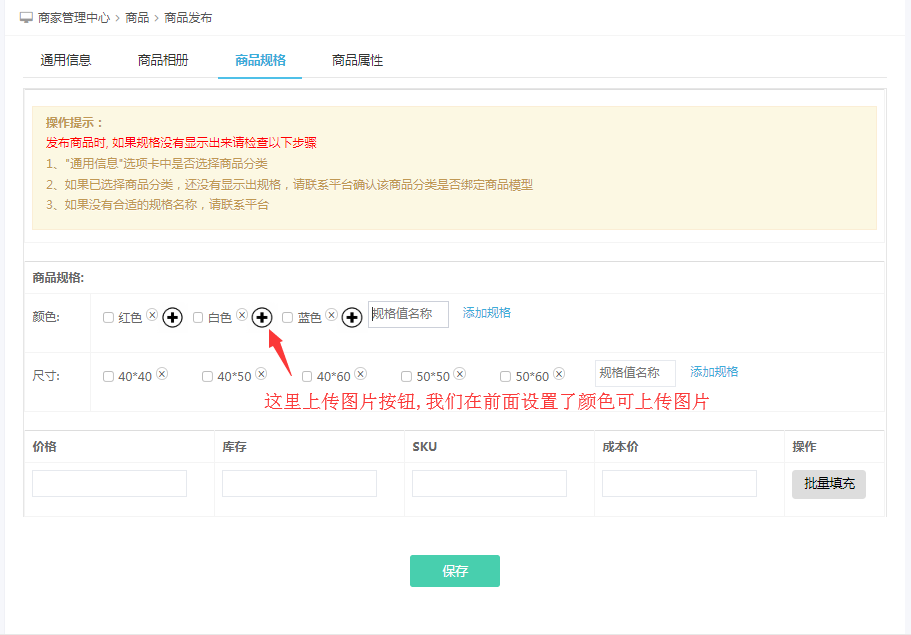The height and width of the screenshot is (635, 911).
Task: Click 添加规格 link in the color row
Action: (x=486, y=313)
